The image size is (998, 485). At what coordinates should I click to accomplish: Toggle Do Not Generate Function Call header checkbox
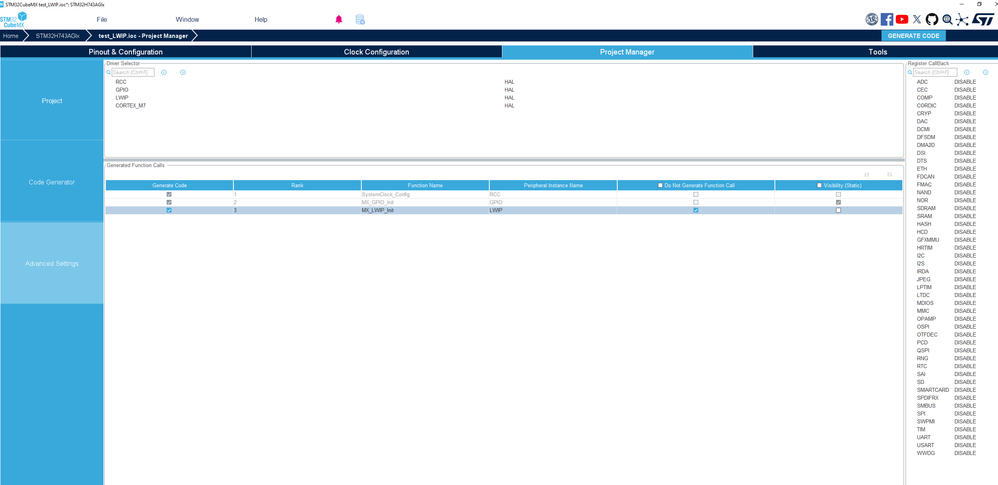click(660, 185)
